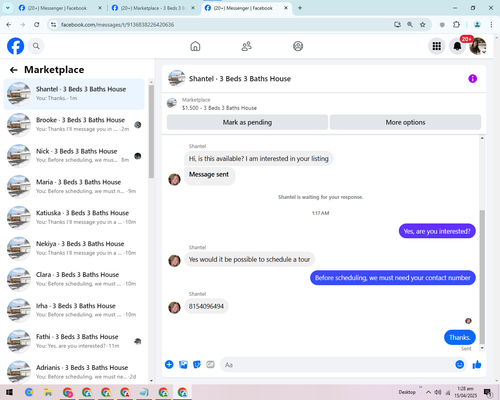Open the Facebook search magnifier
Image resolution: width=500 pixels, height=400 pixels.
click(36, 46)
